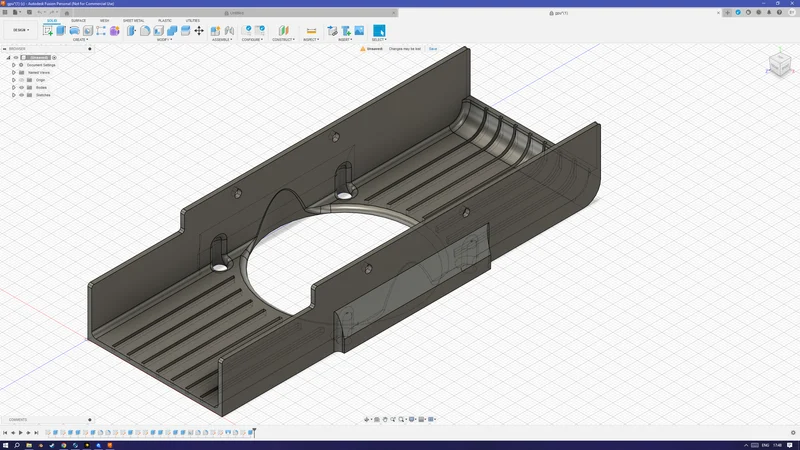The height and width of the screenshot is (450, 800).
Task: Open the Construct dropdown menu
Action: (x=283, y=40)
